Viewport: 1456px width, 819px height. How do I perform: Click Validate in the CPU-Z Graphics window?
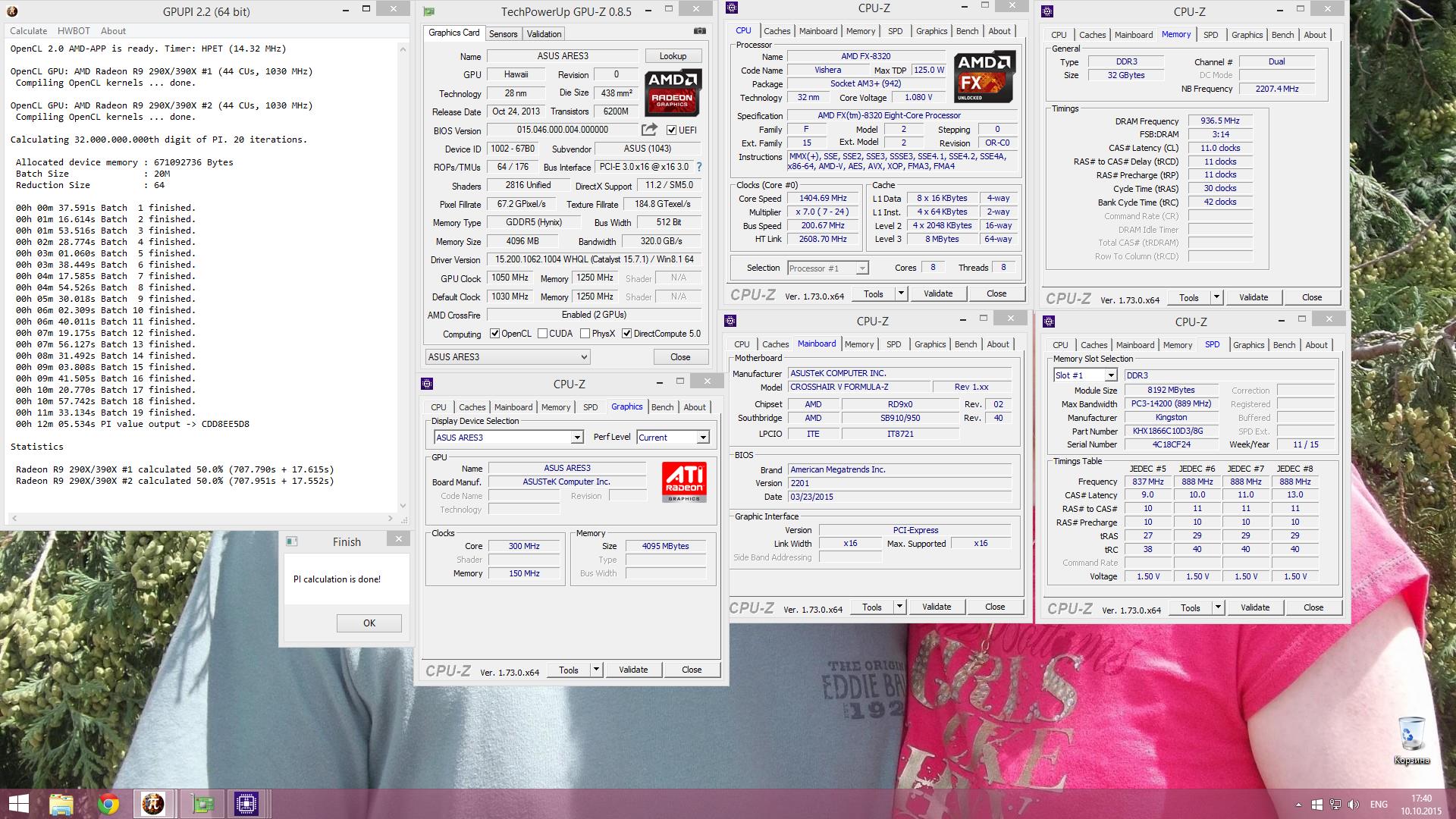click(x=633, y=670)
